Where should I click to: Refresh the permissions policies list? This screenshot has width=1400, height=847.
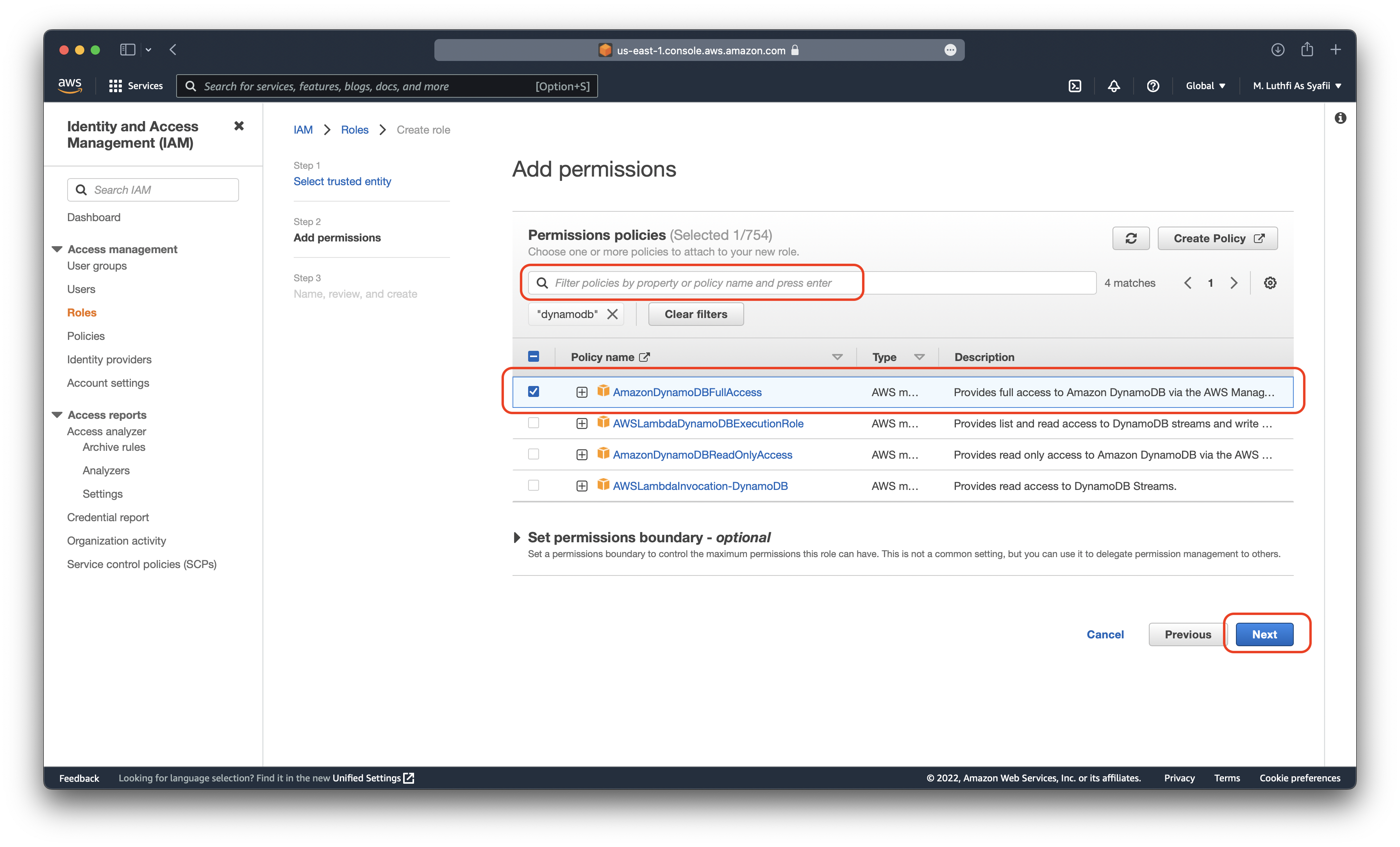point(1131,238)
